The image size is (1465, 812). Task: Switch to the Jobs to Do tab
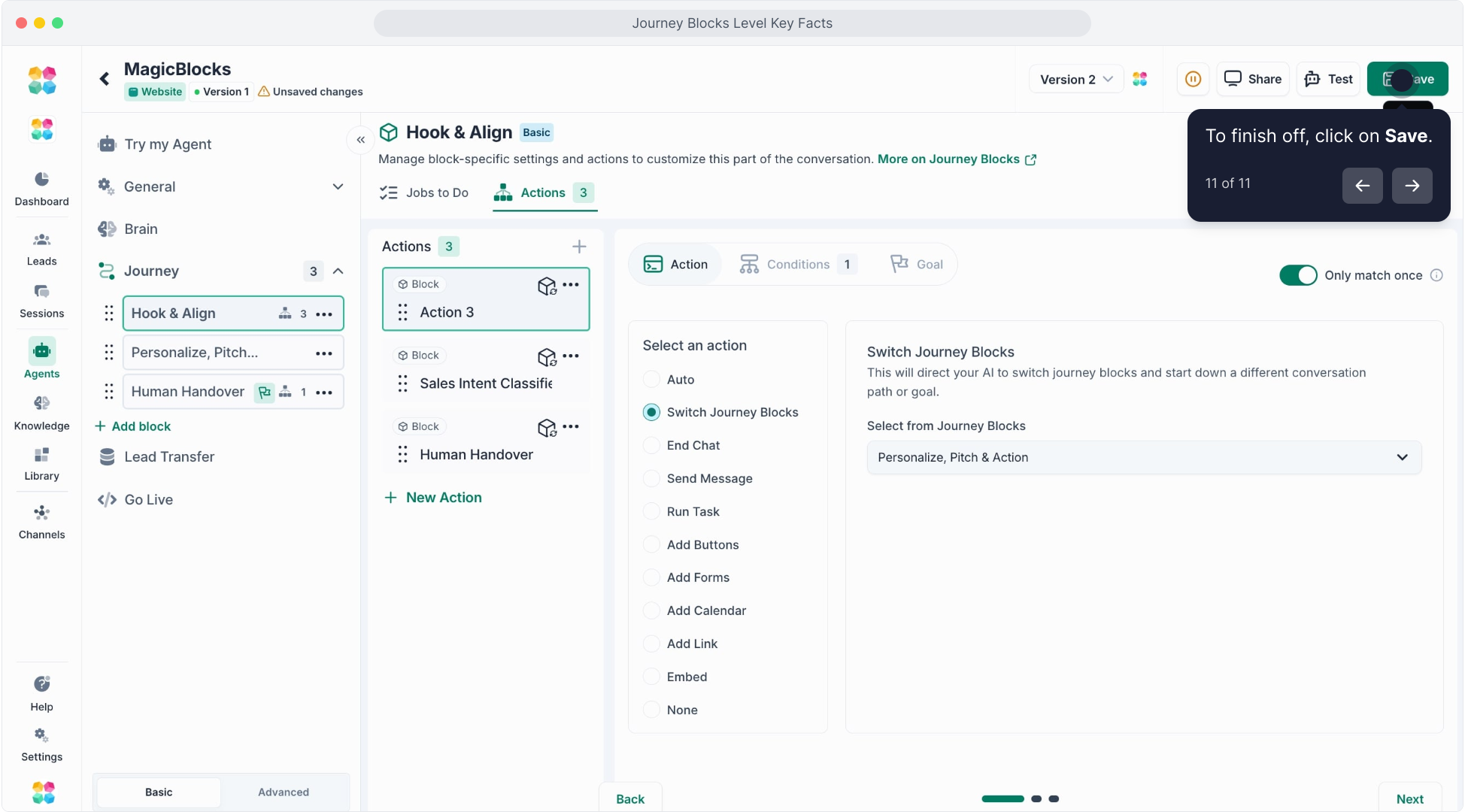click(x=424, y=192)
